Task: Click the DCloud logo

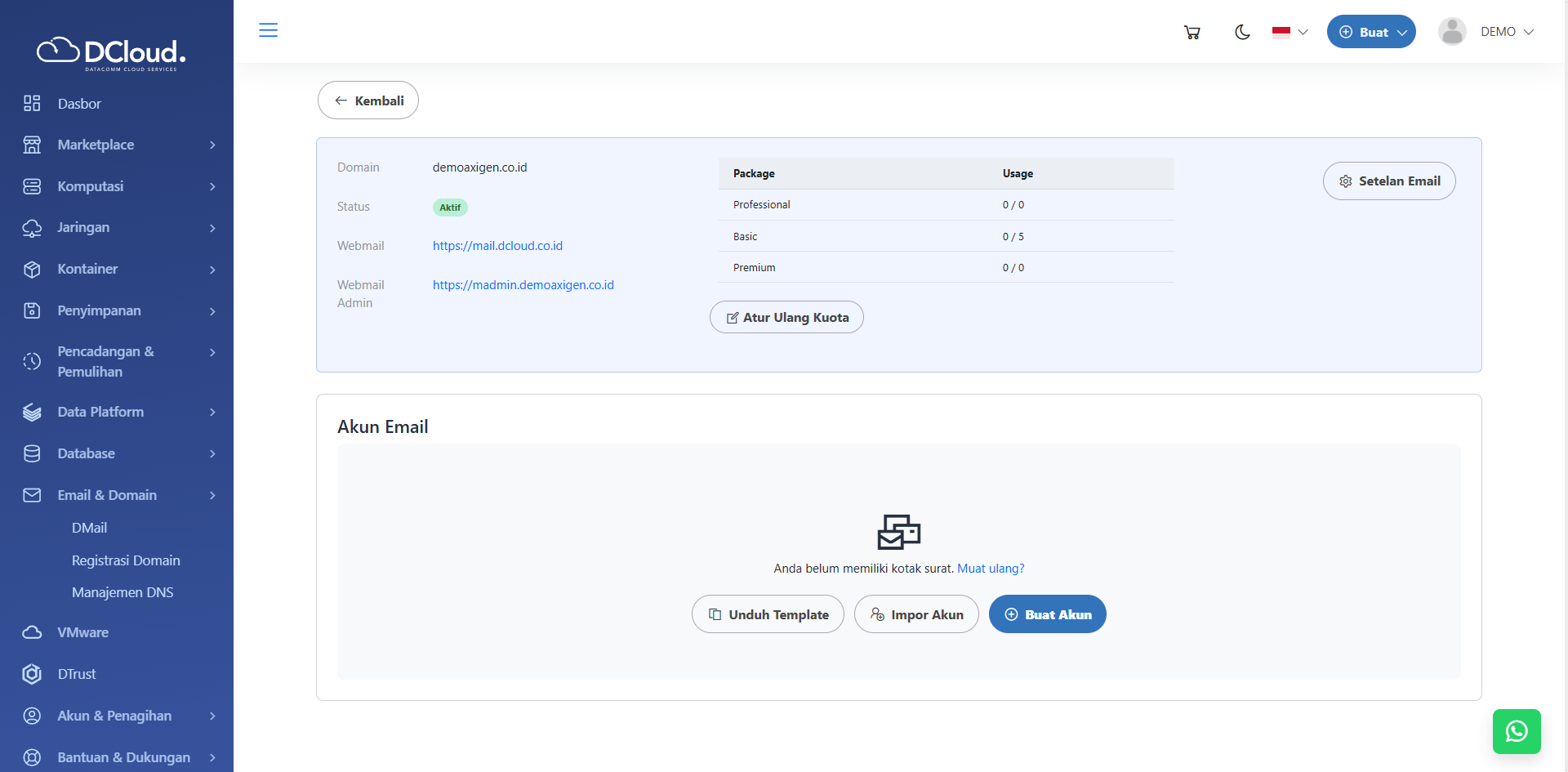Action: (x=112, y=53)
